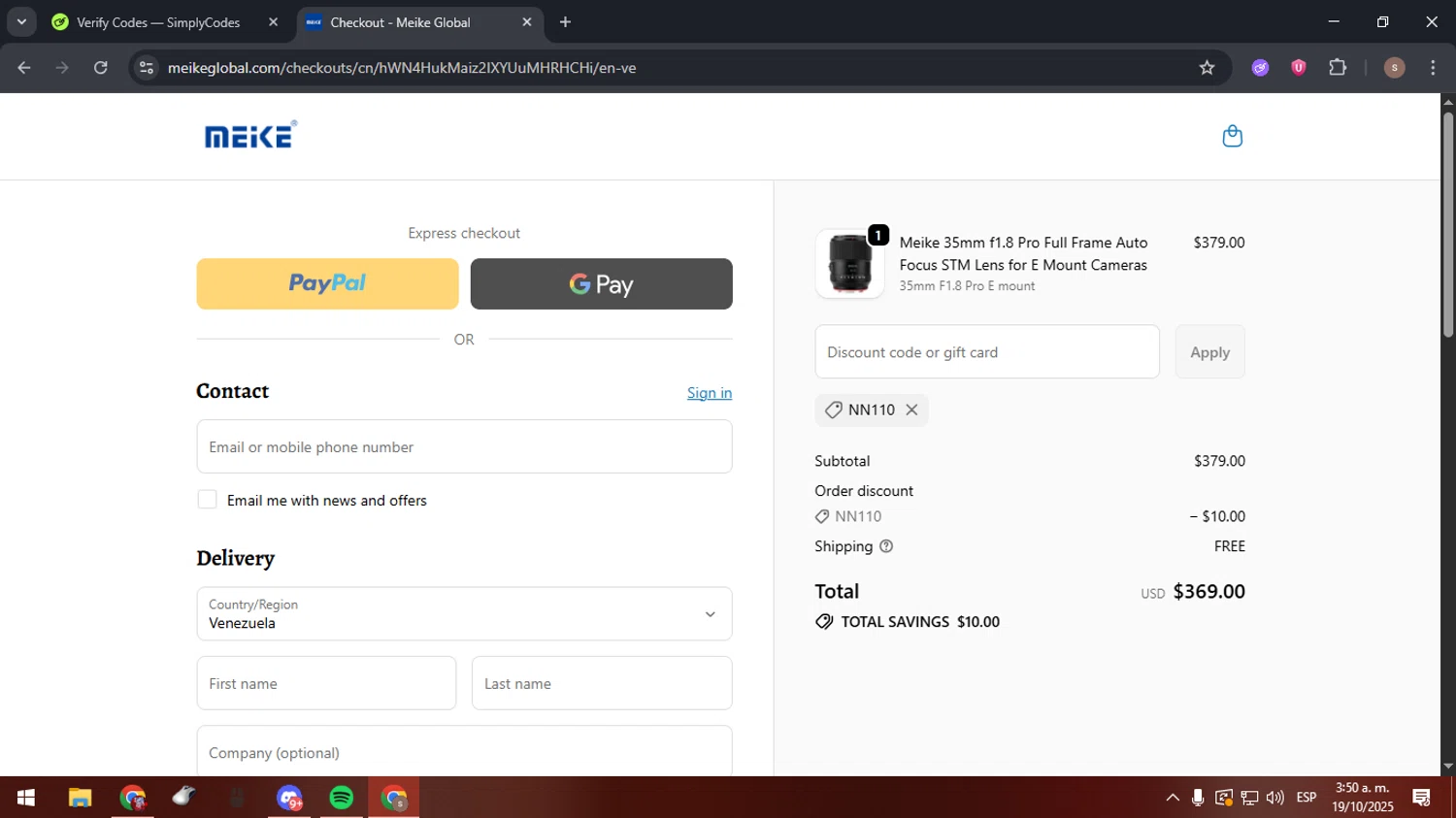Go forward to the next page
Screen dimensions: 1456x818
(62, 68)
